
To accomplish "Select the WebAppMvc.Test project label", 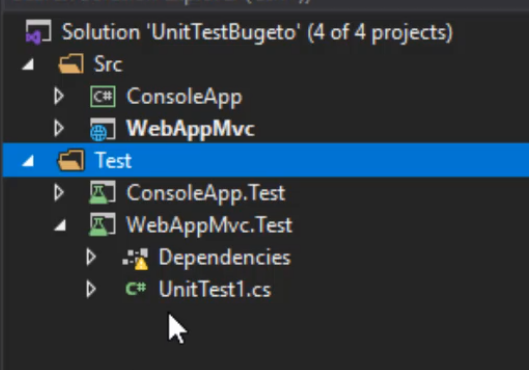I will point(209,225).
